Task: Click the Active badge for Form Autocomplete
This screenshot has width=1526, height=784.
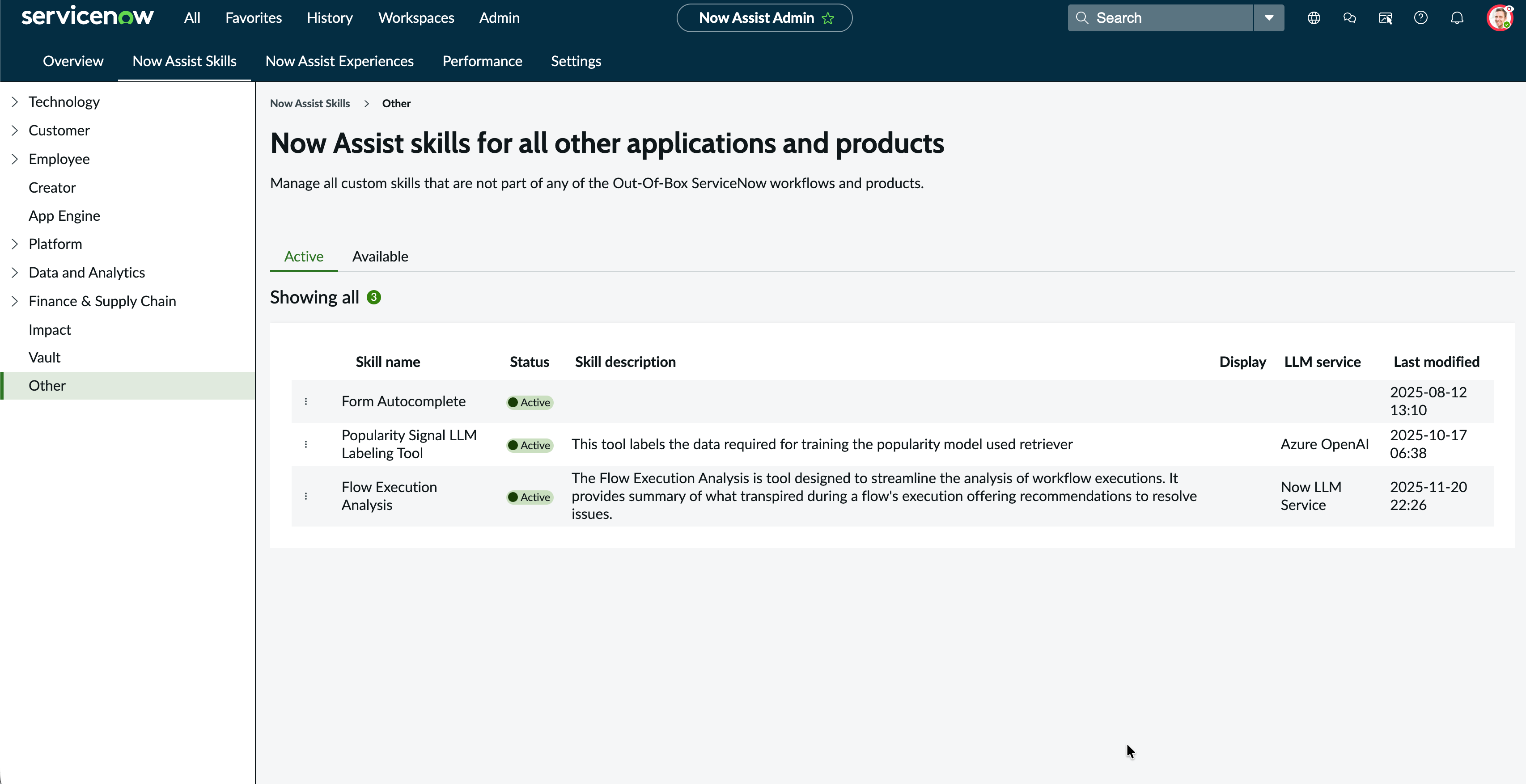Action: pyautogui.click(x=530, y=403)
